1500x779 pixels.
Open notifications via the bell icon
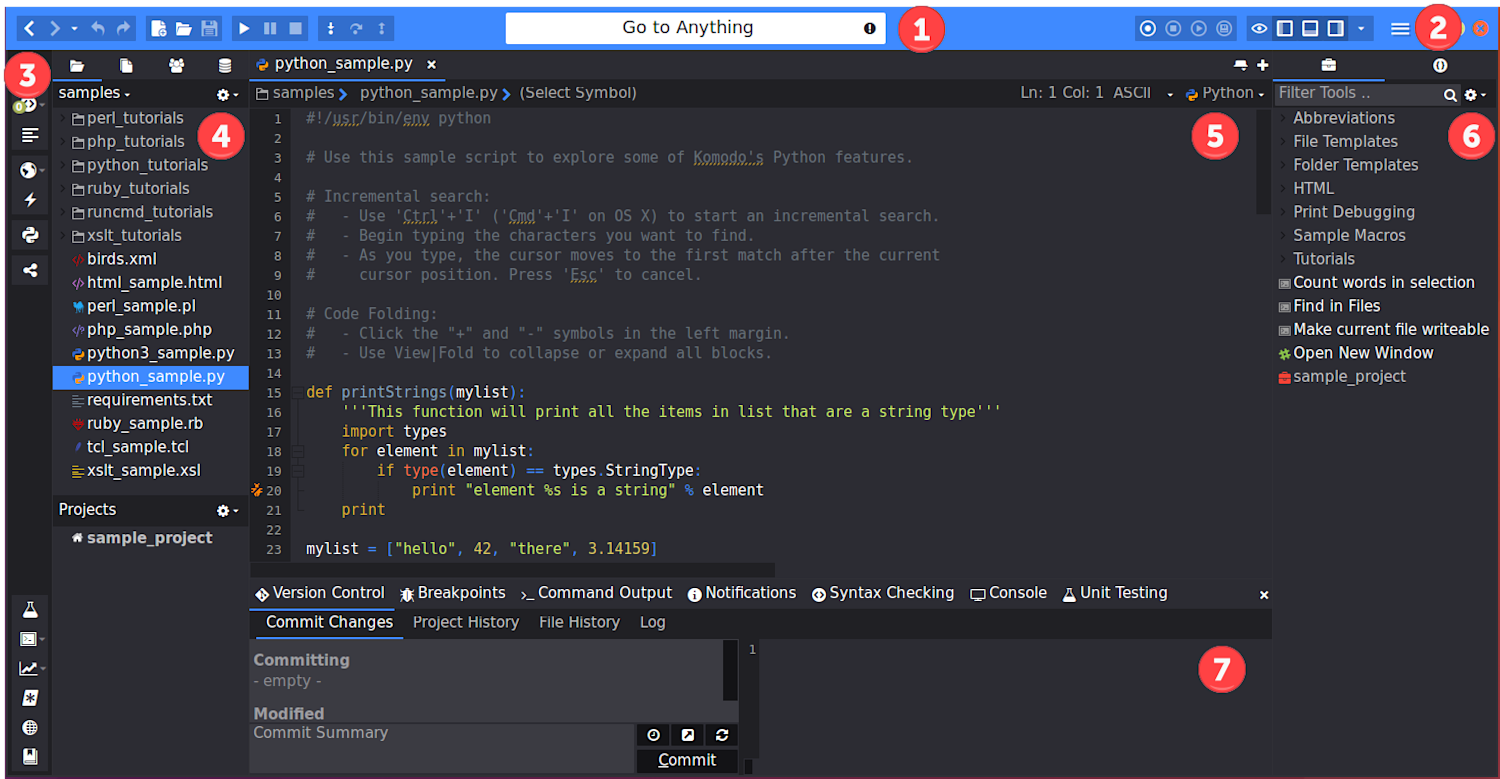(x=1239, y=64)
